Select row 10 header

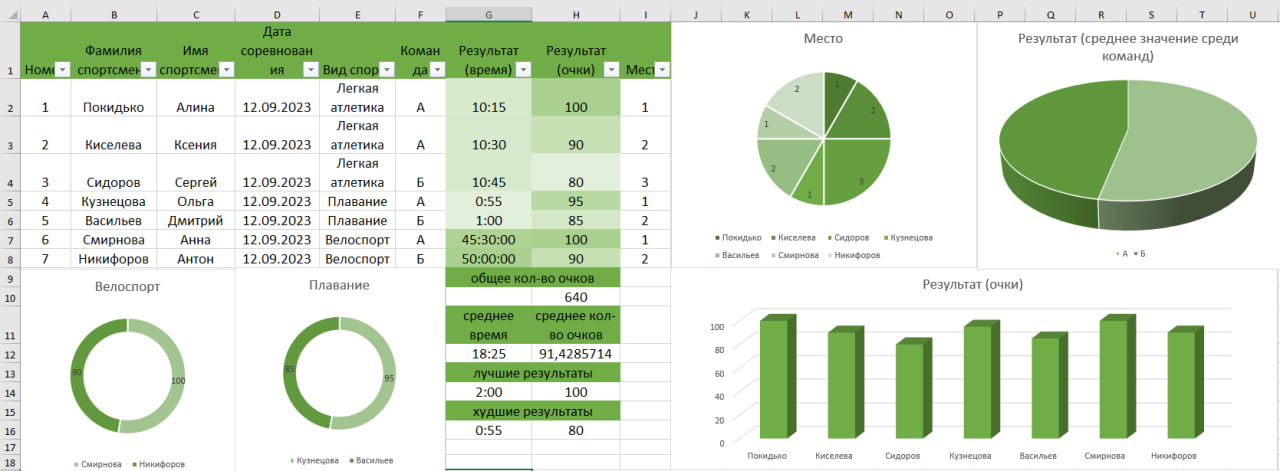click(x=10, y=297)
